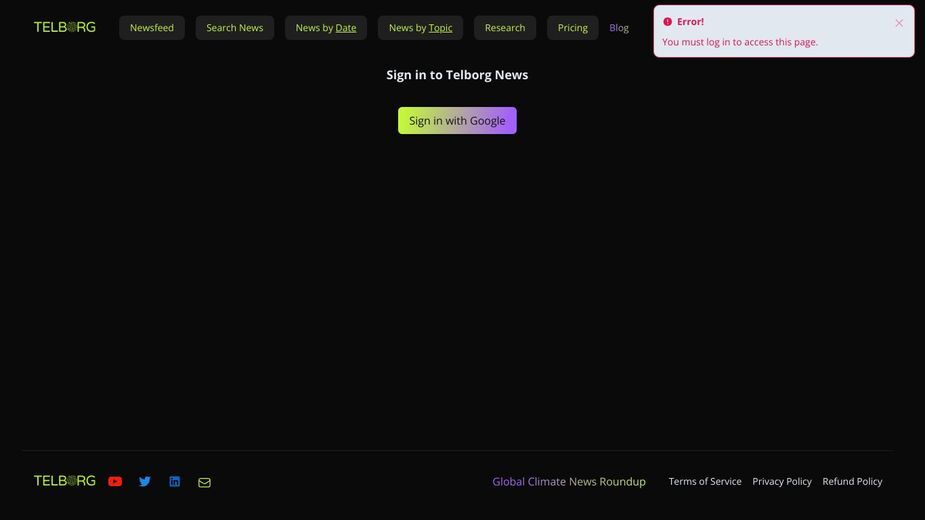Open the Research section

point(505,28)
